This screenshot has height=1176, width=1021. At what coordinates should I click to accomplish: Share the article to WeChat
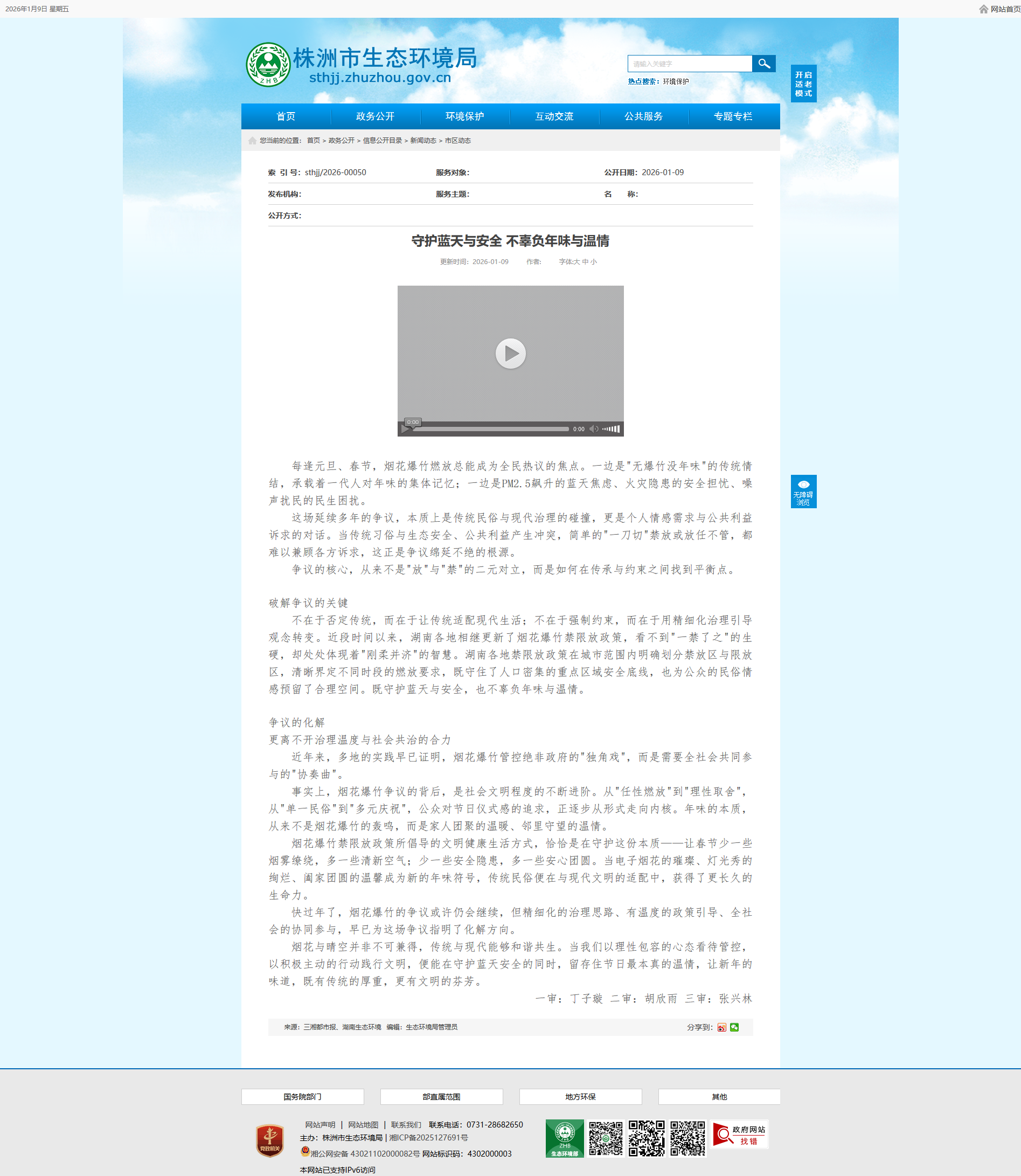pos(734,1027)
